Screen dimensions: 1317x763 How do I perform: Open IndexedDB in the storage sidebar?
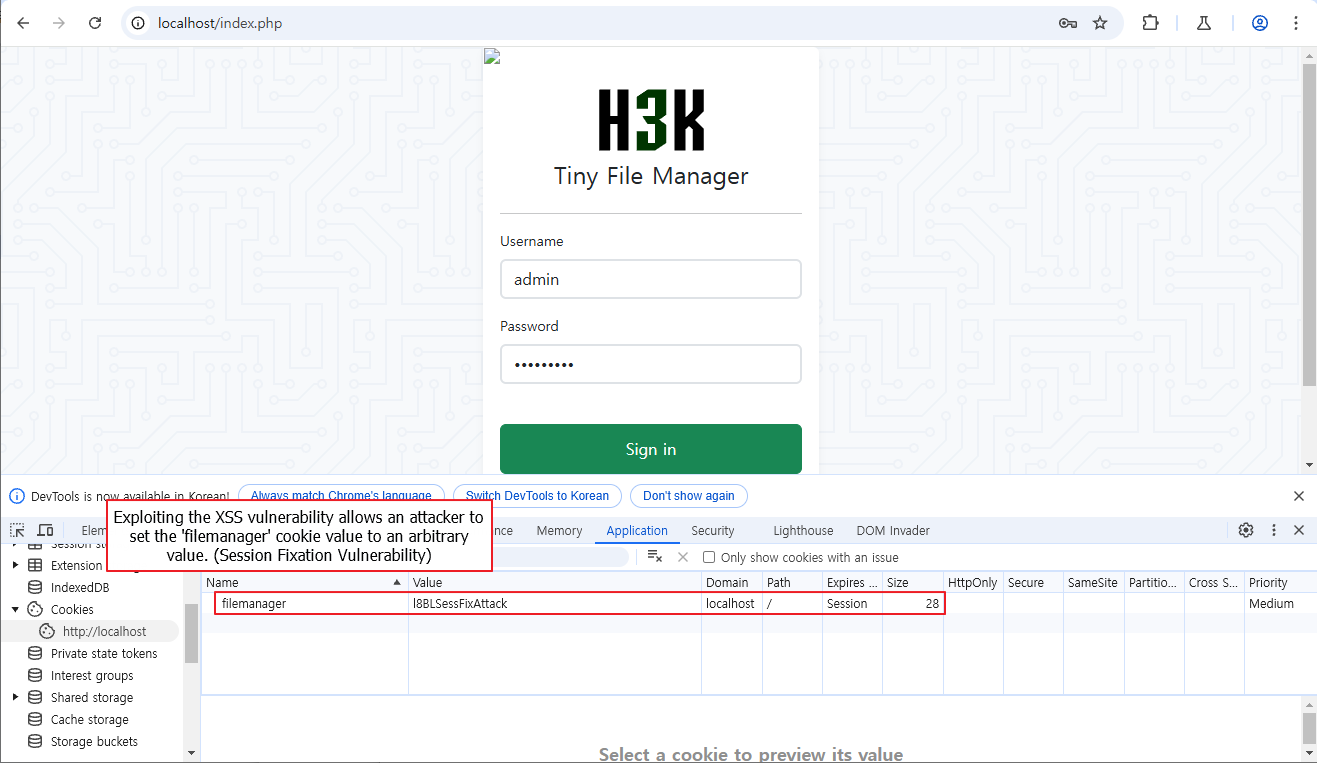[80, 587]
